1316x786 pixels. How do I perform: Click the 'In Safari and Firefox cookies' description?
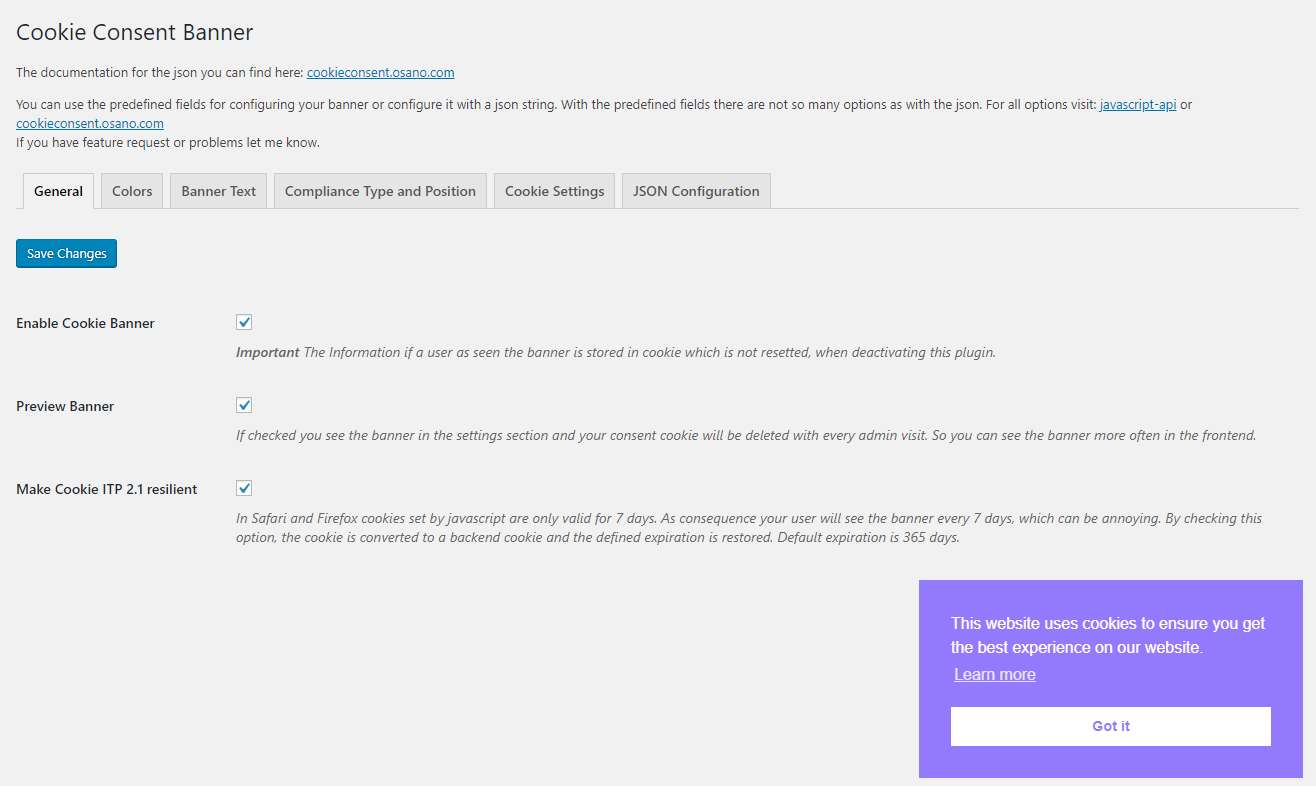[x=749, y=527]
